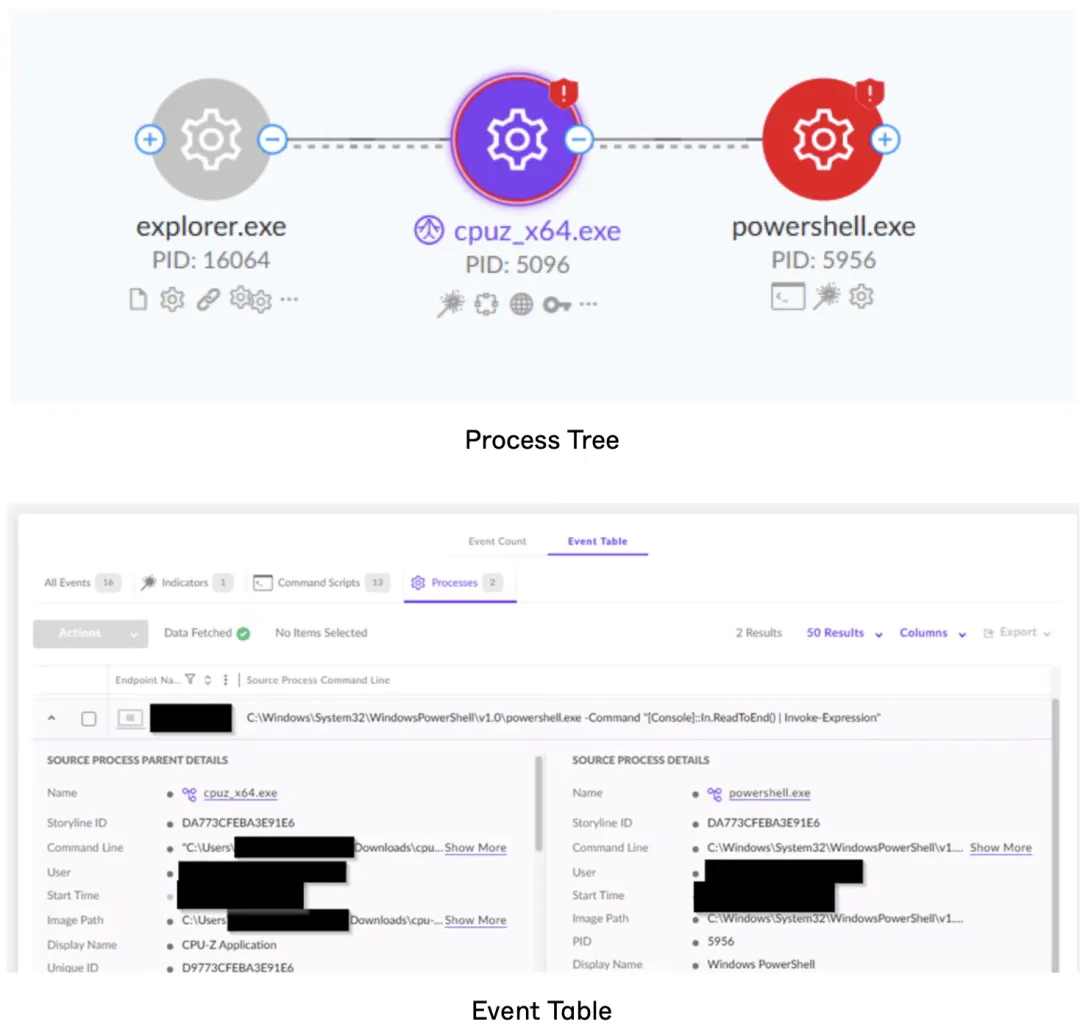Click the gear icon under powershell.exe
Image resolution: width=1080 pixels, height=1027 pixels.
pyautogui.click(x=862, y=297)
